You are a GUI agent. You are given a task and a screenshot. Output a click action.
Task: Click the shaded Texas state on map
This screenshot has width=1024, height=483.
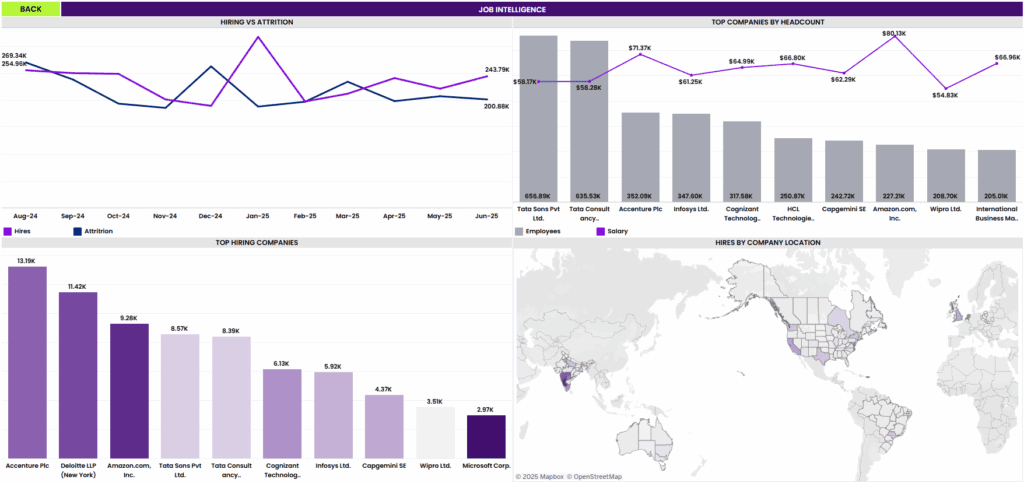823,355
